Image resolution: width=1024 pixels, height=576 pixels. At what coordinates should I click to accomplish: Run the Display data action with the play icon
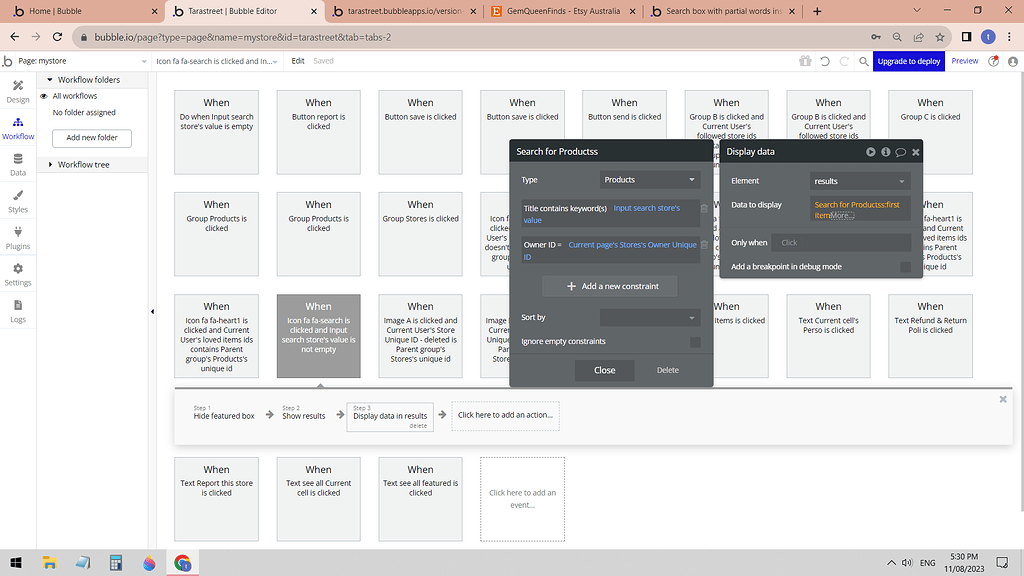pyautogui.click(x=870, y=152)
